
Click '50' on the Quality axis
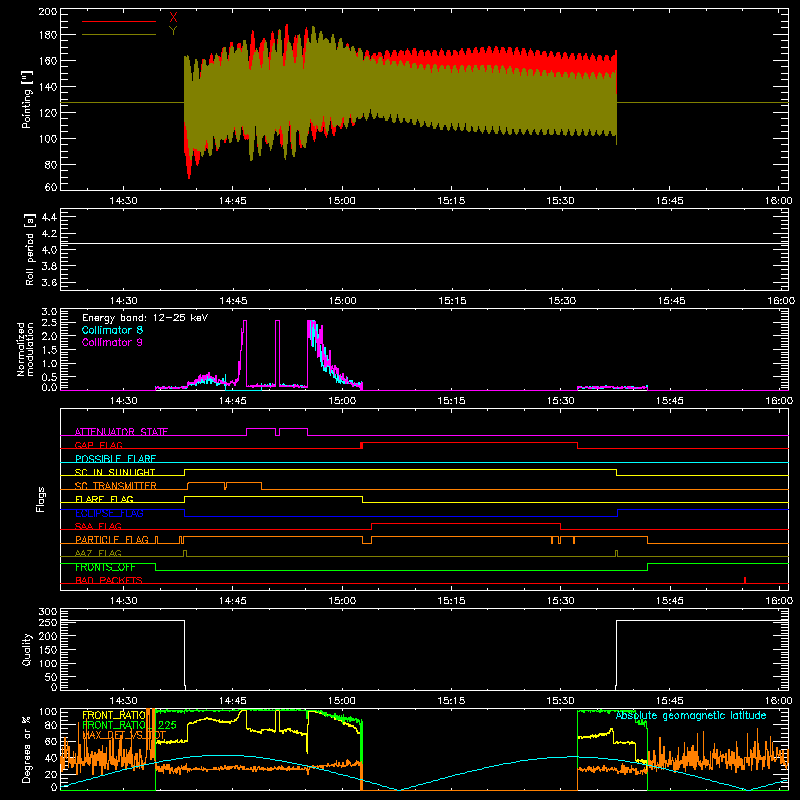(x=51, y=677)
